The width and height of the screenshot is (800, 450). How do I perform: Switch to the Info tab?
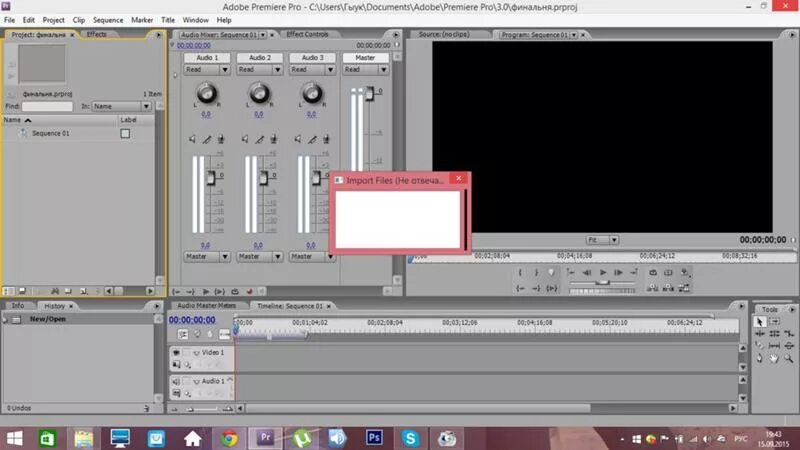18,305
